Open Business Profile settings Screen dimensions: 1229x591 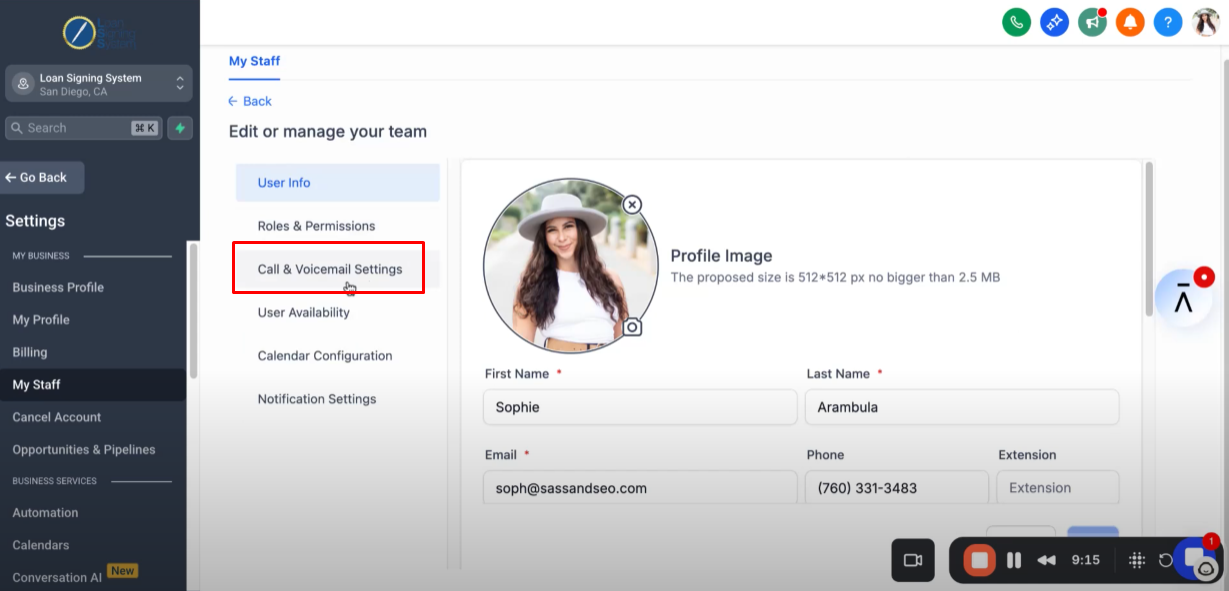[x=58, y=287]
